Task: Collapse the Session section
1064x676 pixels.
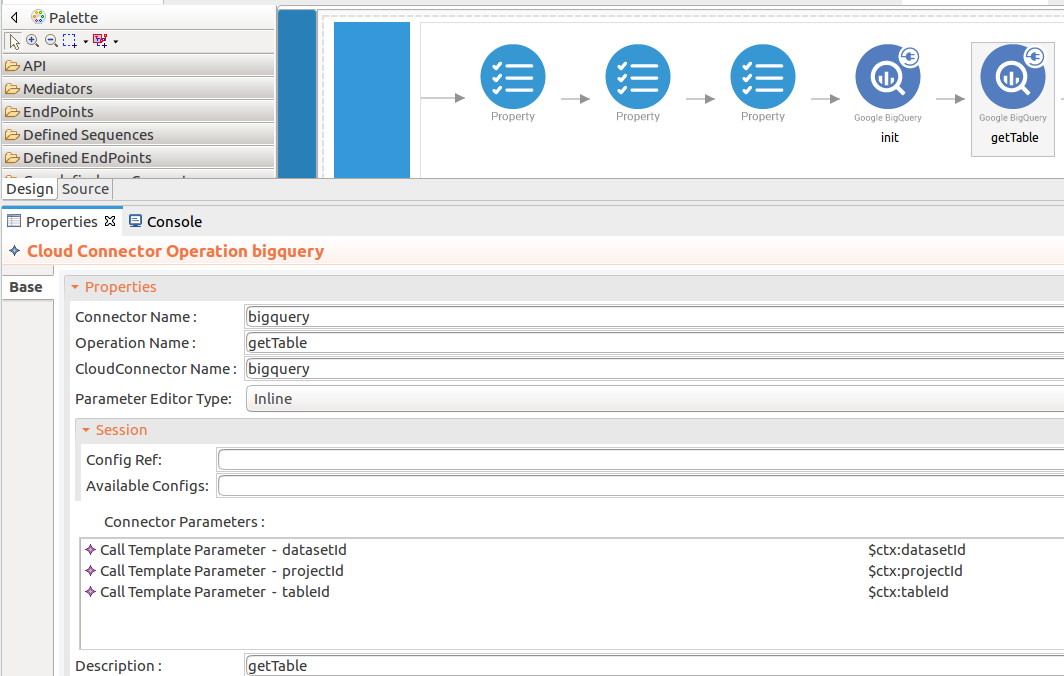Action: pos(87,430)
